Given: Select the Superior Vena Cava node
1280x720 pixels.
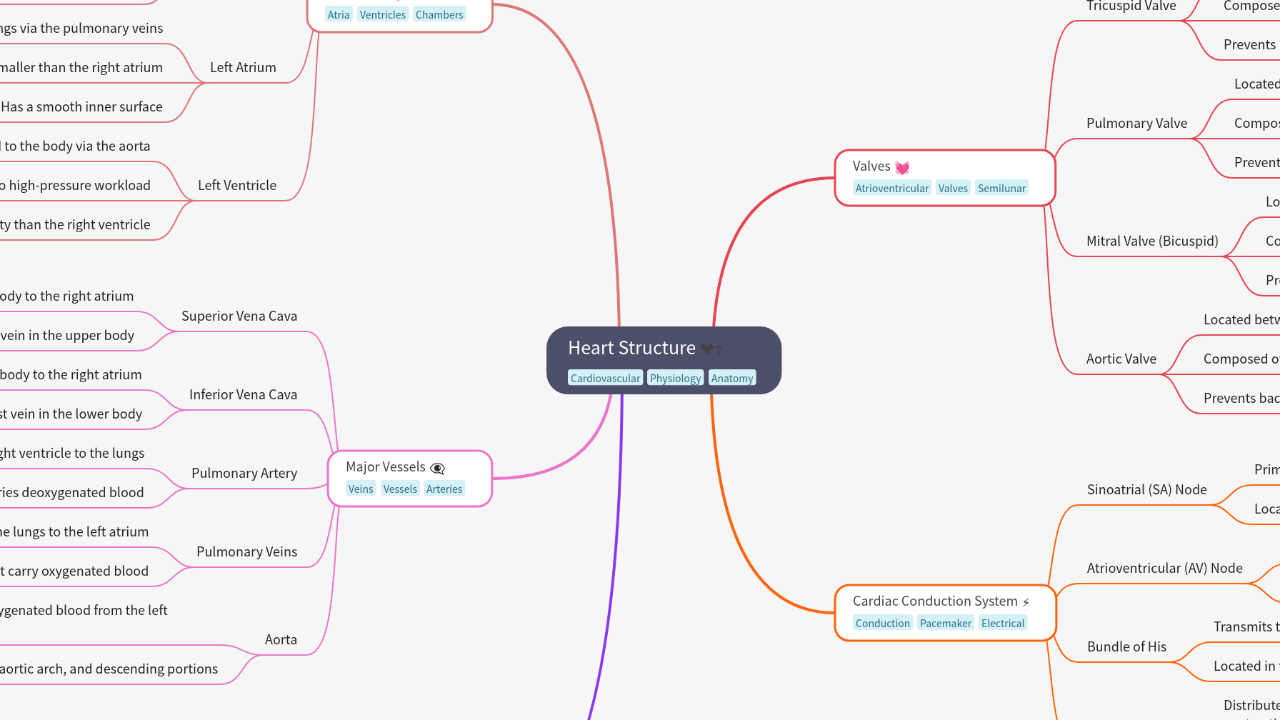Looking at the screenshot, I should pyautogui.click(x=239, y=316).
